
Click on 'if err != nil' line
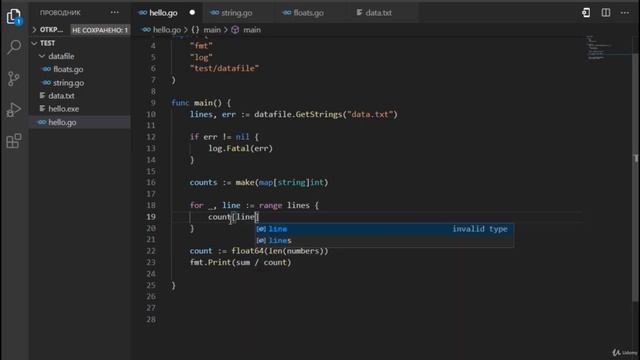(224, 137)
